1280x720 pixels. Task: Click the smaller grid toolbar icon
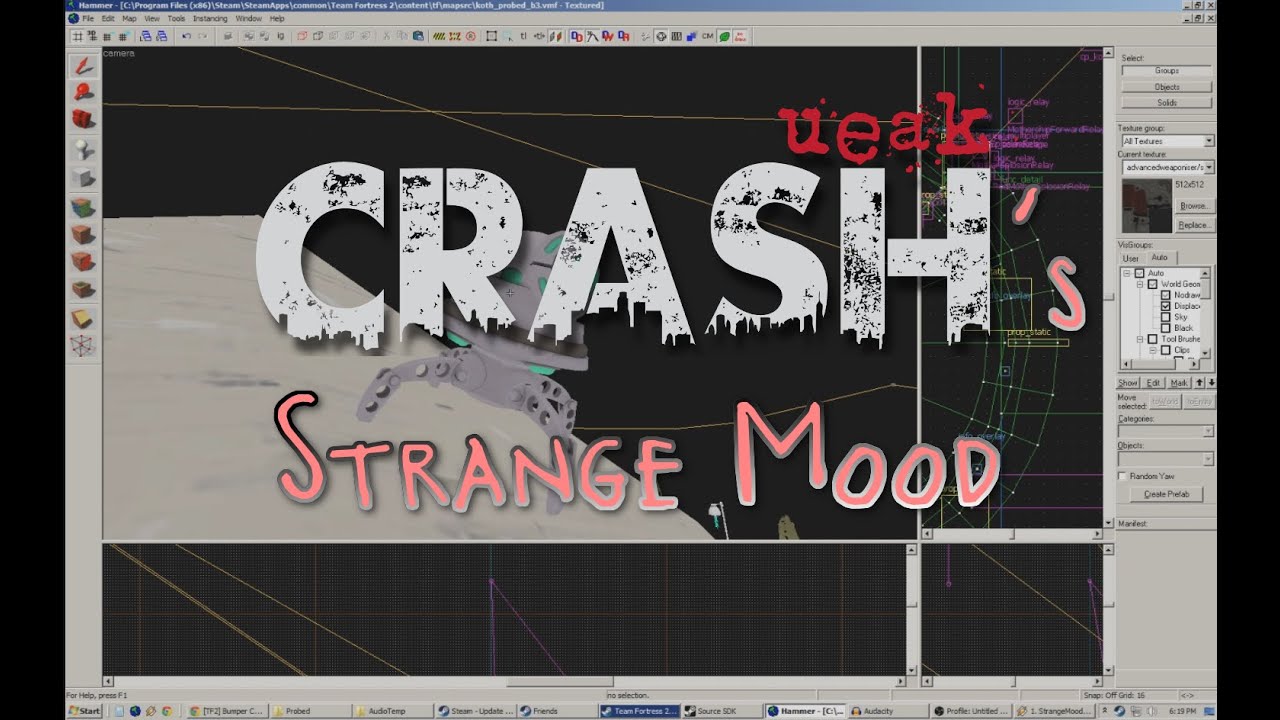tap(107, 36)
